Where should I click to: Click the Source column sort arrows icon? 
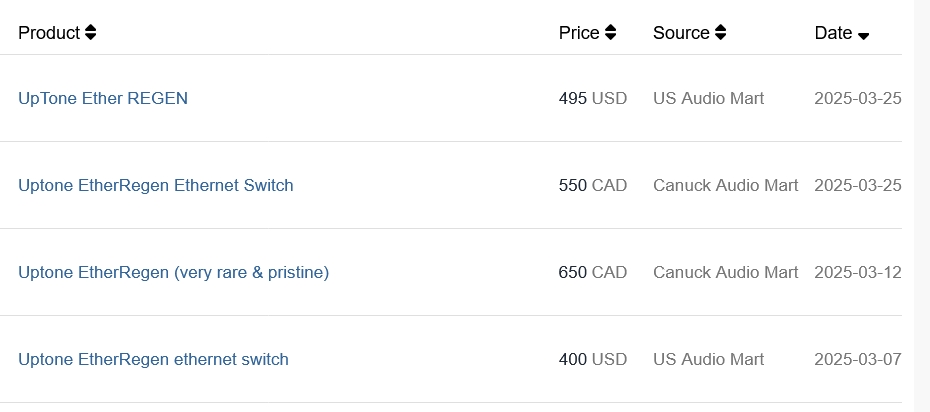tap(720, 33)
